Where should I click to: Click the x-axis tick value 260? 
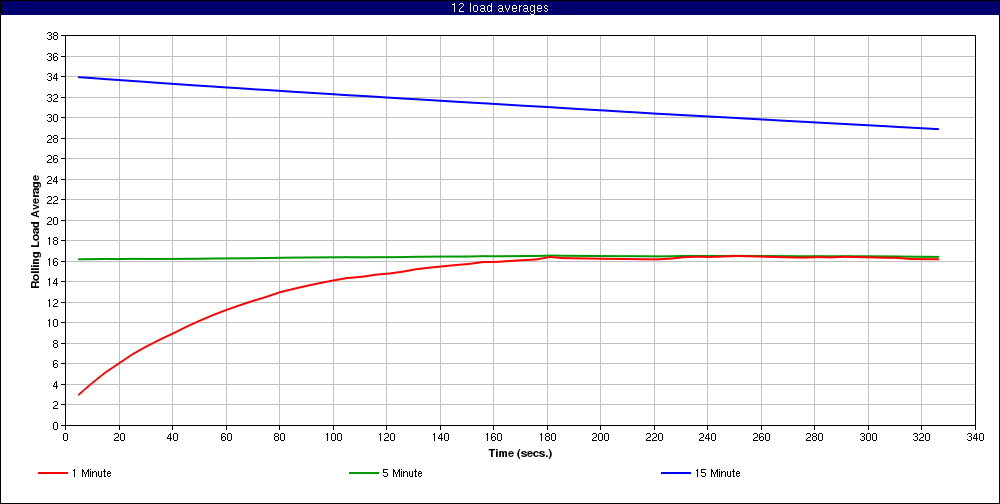point(761,437)
